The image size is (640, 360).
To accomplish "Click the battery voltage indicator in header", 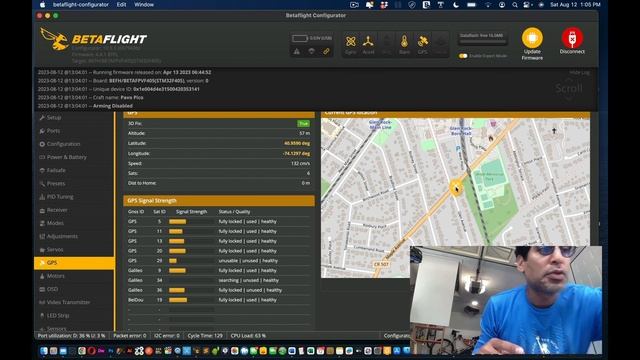I will point(300,38).
